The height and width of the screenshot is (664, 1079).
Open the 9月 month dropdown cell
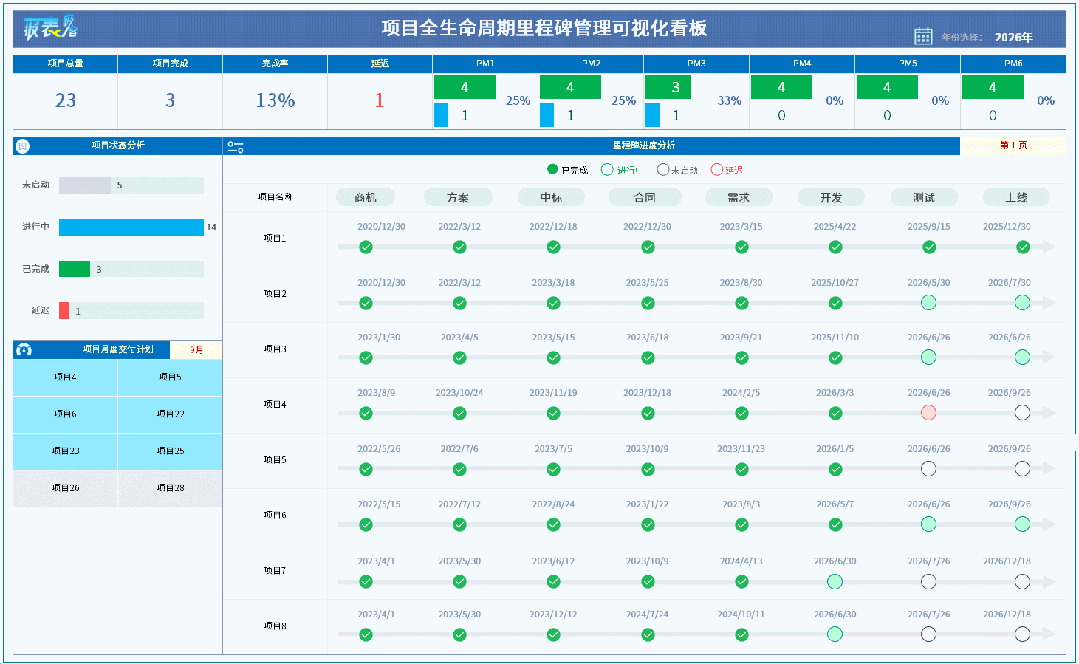pos(196,350)
